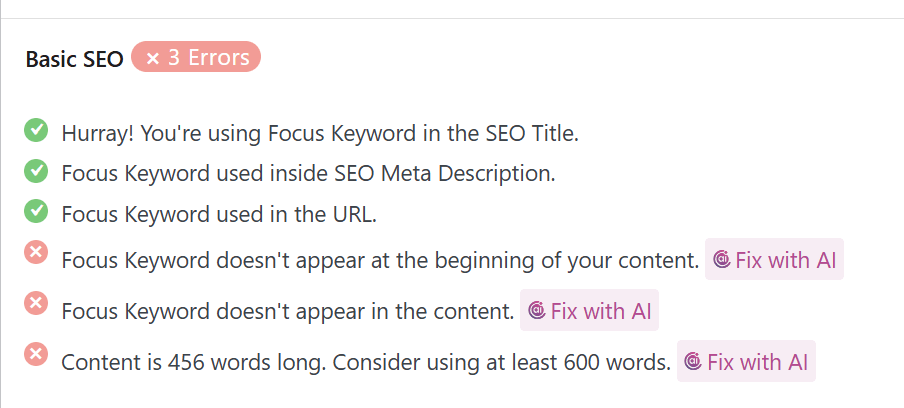
Task: Click "Focus Keyword doesn't appear in the content" text
Action: [288, 311]
